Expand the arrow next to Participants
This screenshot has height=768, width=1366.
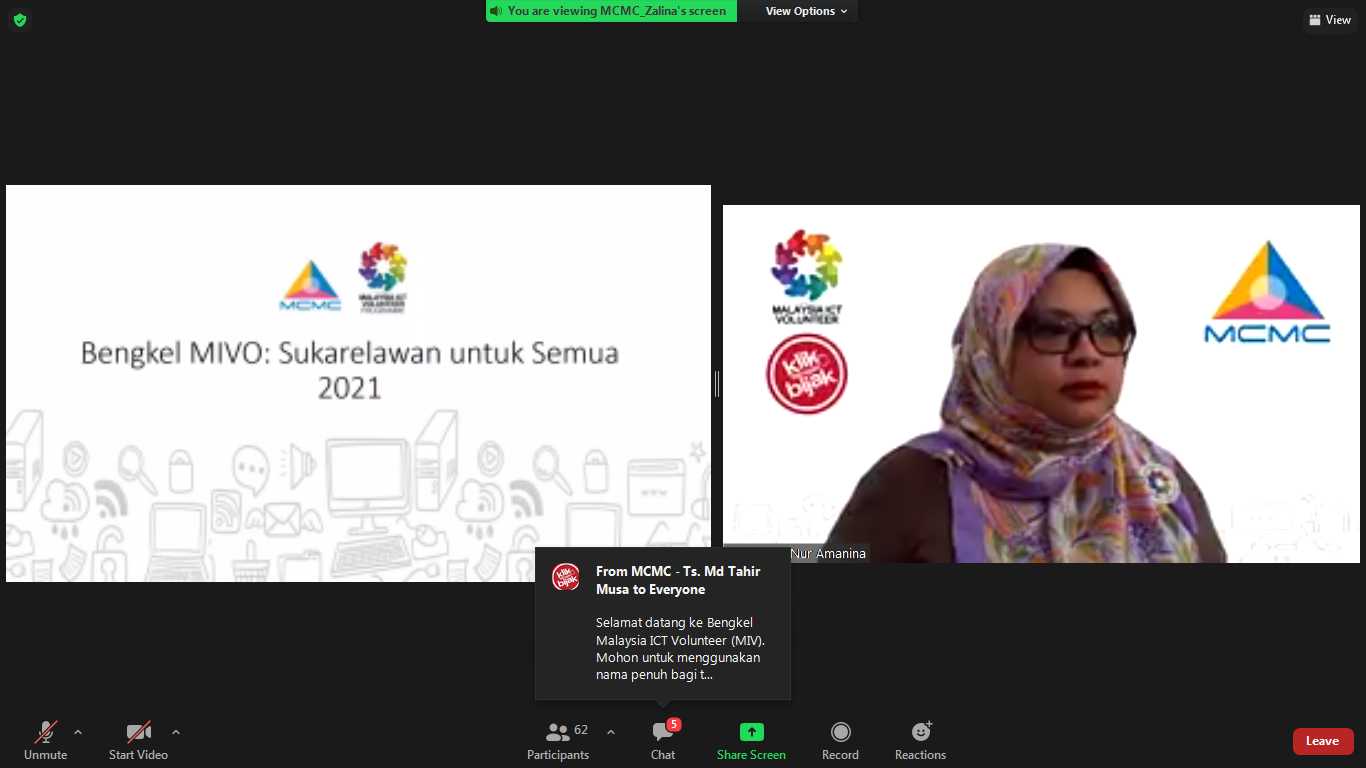point(611,732)
